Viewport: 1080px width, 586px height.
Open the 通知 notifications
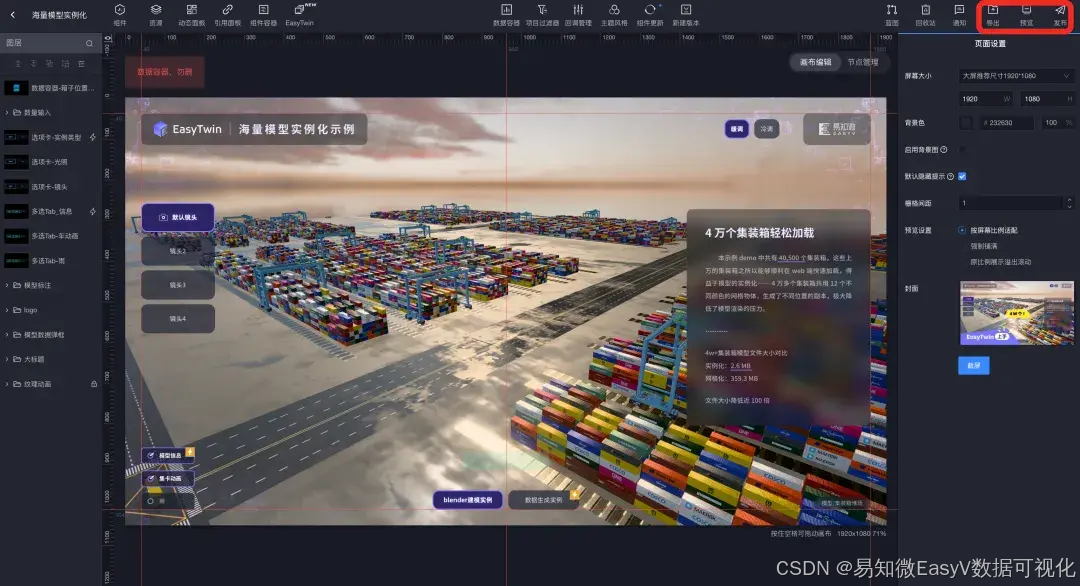click(959, 14)
